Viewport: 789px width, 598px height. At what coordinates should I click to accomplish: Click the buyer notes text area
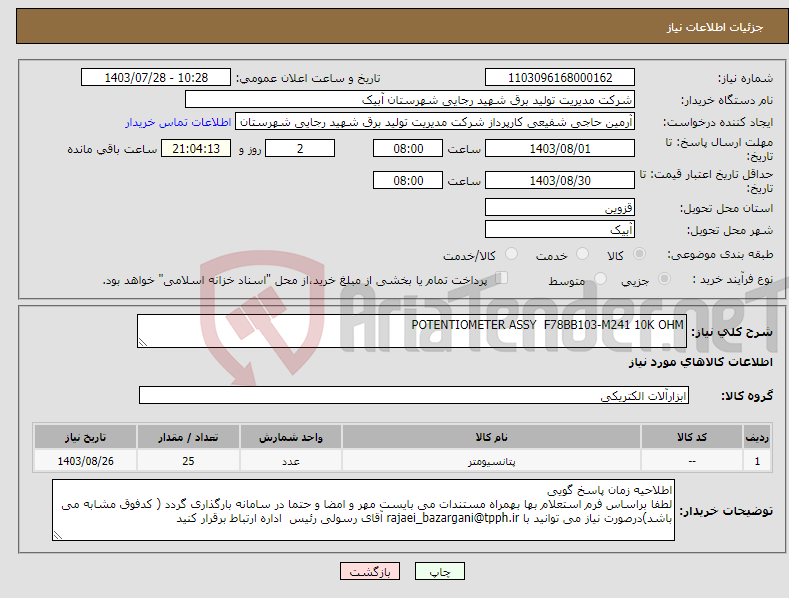[x=363, y=510]
